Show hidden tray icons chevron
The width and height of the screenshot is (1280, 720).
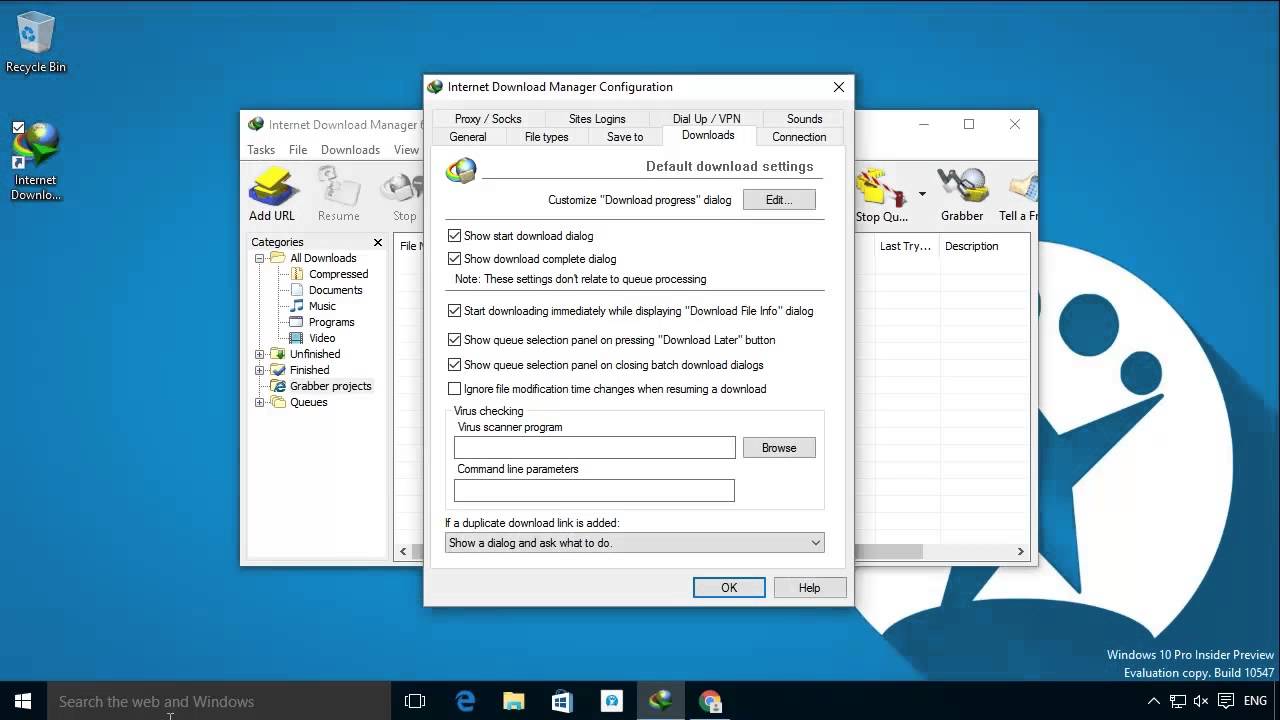(x=1153, y=701)
